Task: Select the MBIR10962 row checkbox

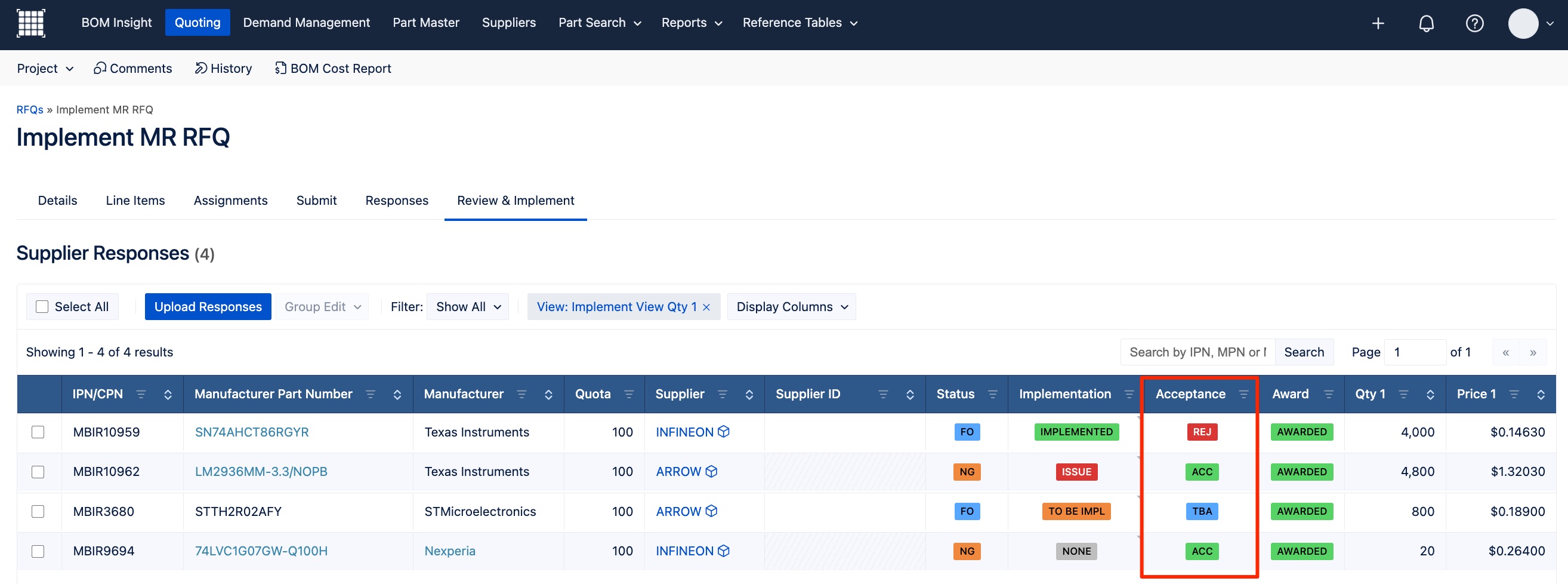Action: (38, 471)
